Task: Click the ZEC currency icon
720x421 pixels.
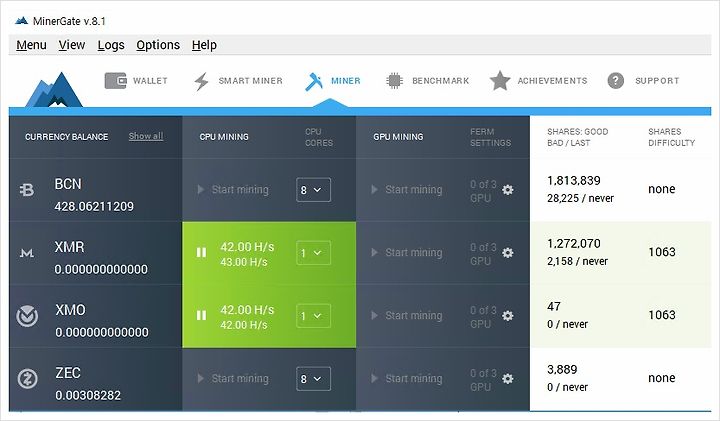Action: tap(27, 379)
